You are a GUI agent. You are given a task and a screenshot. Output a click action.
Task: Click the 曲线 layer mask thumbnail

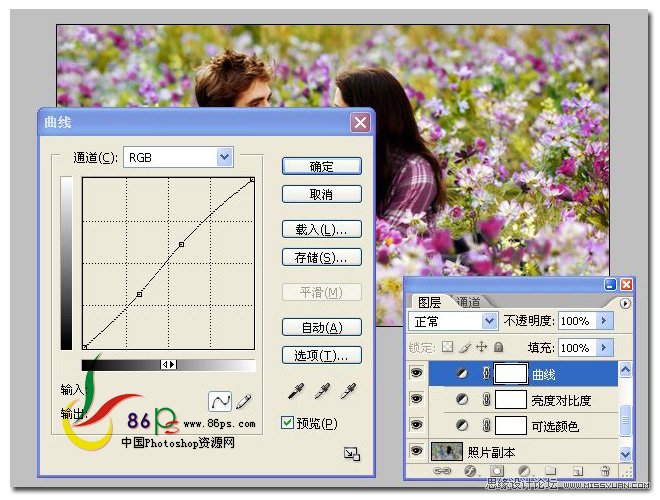511,373
